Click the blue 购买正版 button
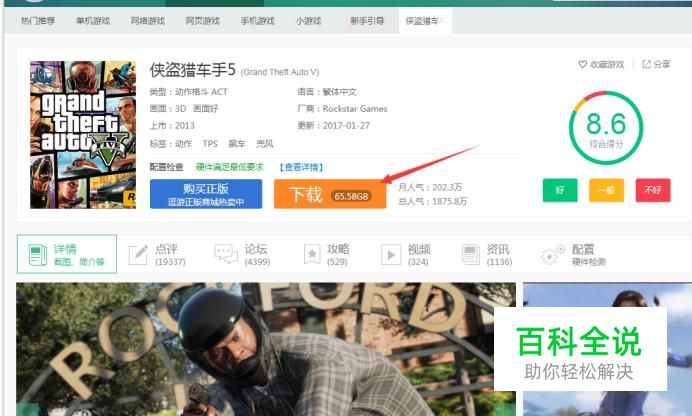The height and width of the screenshot is (416, 692). [206, 194]
